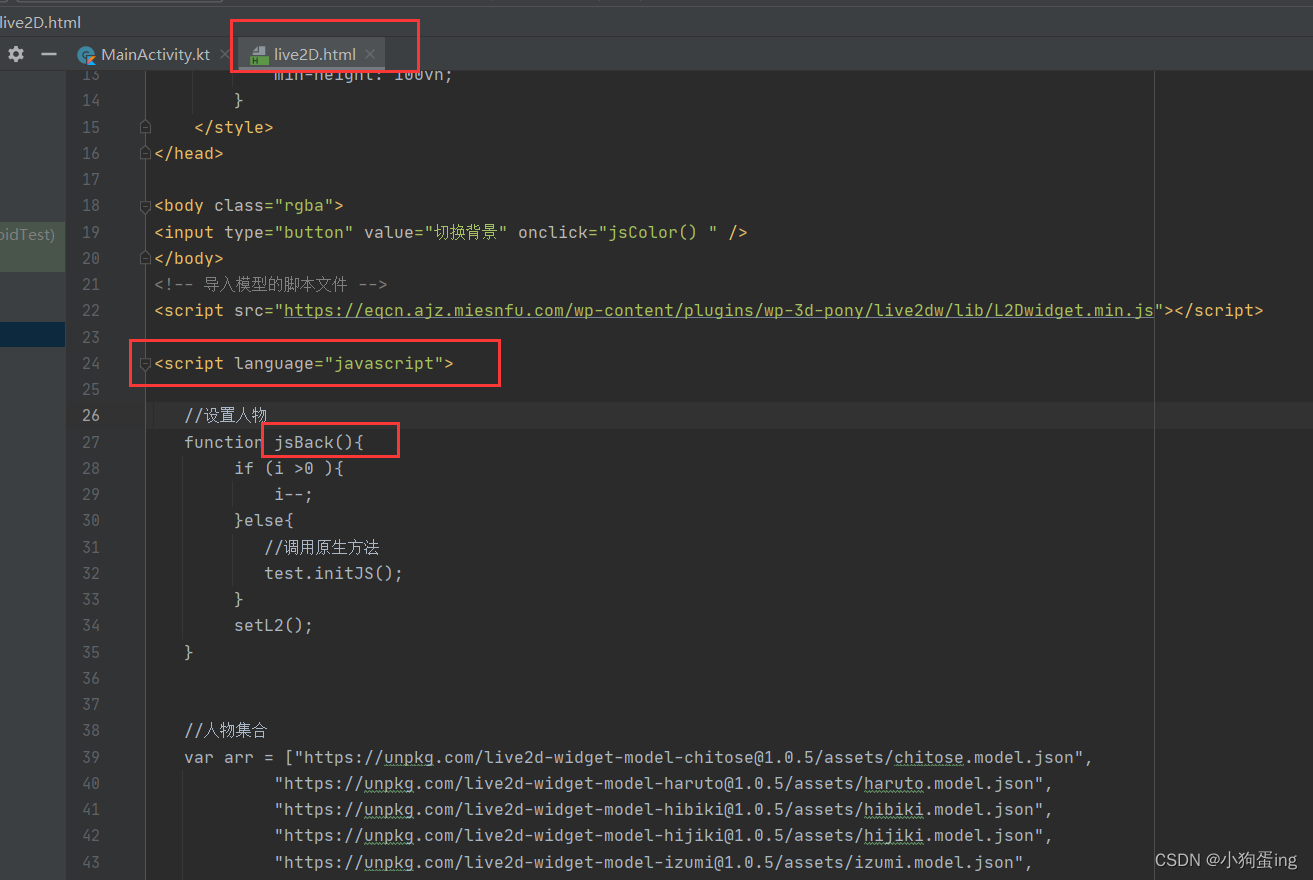Click the live2D.html breadcrumb at the top
Image resolution: width=1313 pixels, height=880 pixels.
pos(41,22)
